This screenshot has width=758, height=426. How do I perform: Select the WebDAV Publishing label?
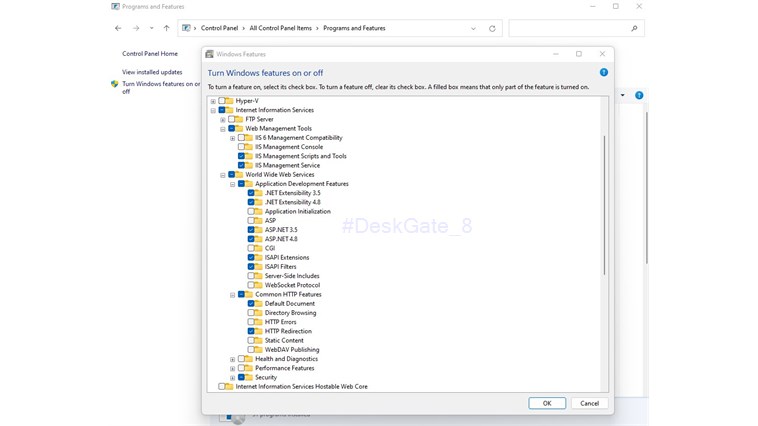pyautogui.click(x=292, y=350)
